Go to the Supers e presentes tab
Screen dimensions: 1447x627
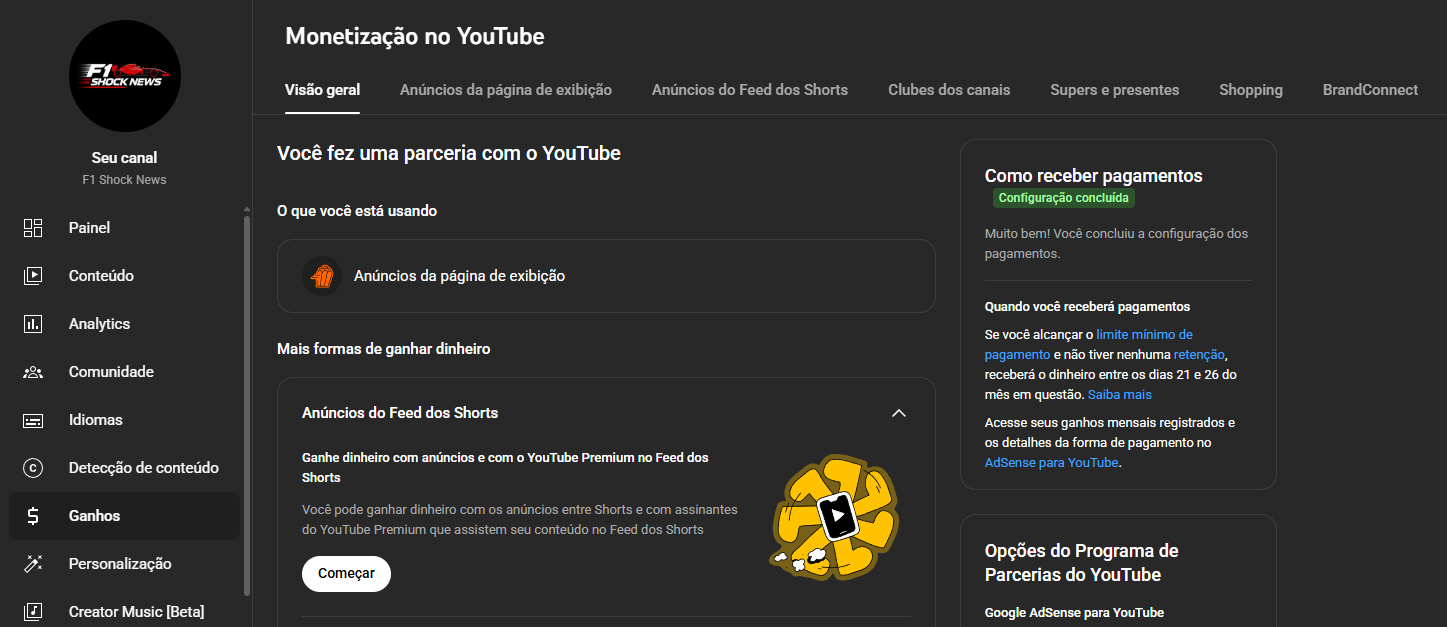click(1114, 90)
